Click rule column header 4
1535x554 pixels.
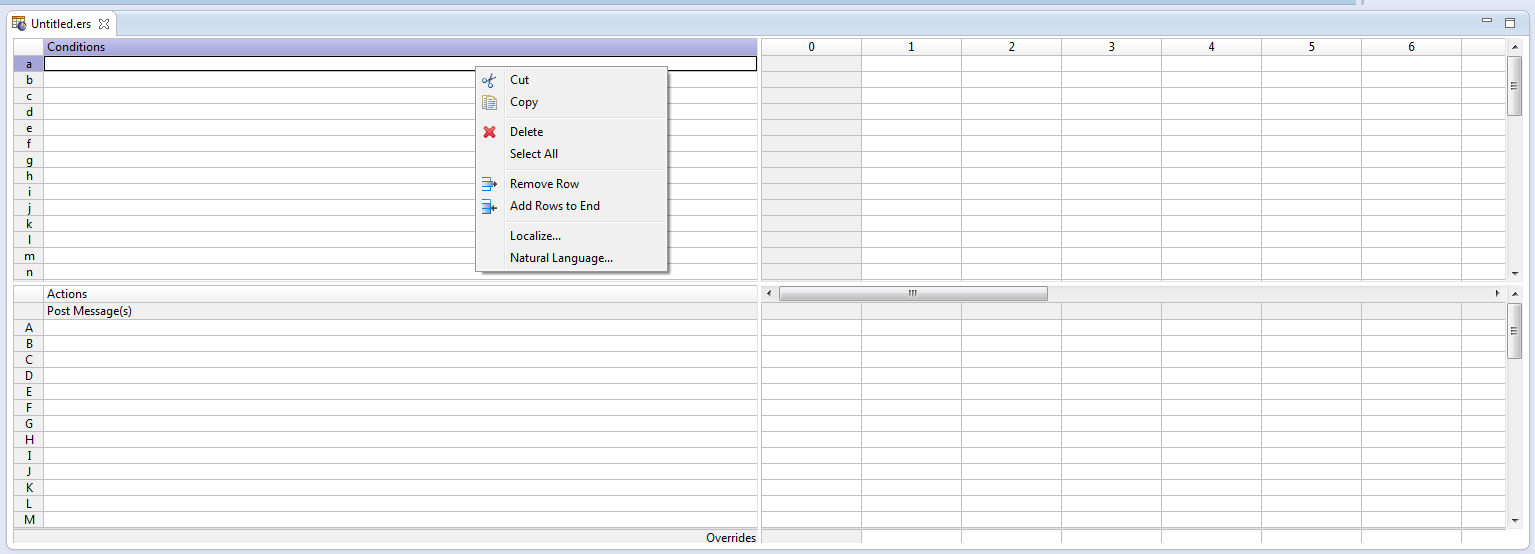(x=1211, y=47)
